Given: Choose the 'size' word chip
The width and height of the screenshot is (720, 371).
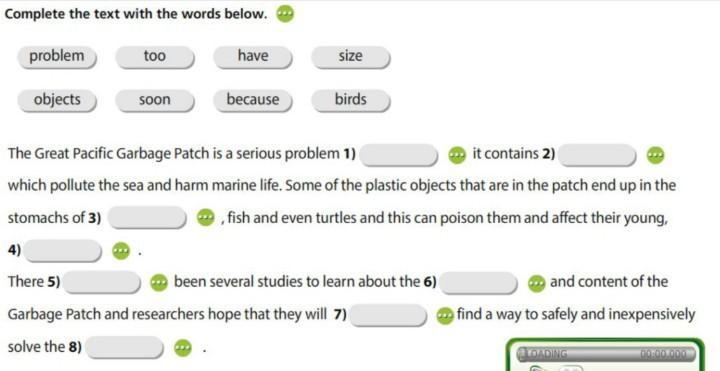Looking at the screenshot, I should (x=351, y=57).
